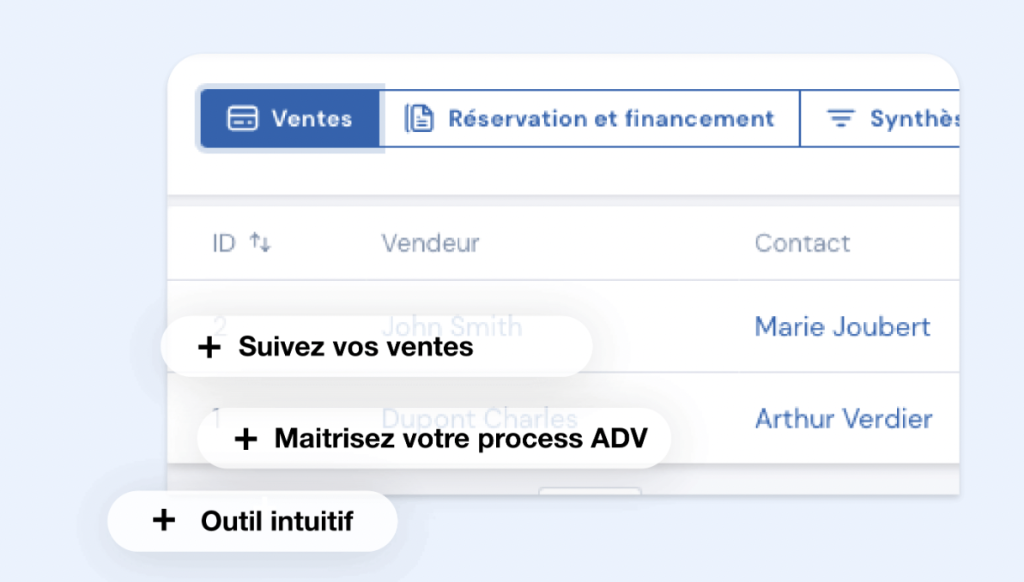Select the ID column header label
Image resolution: width=1024 pixels, height=582 pixels.
[x=223, y=243]
